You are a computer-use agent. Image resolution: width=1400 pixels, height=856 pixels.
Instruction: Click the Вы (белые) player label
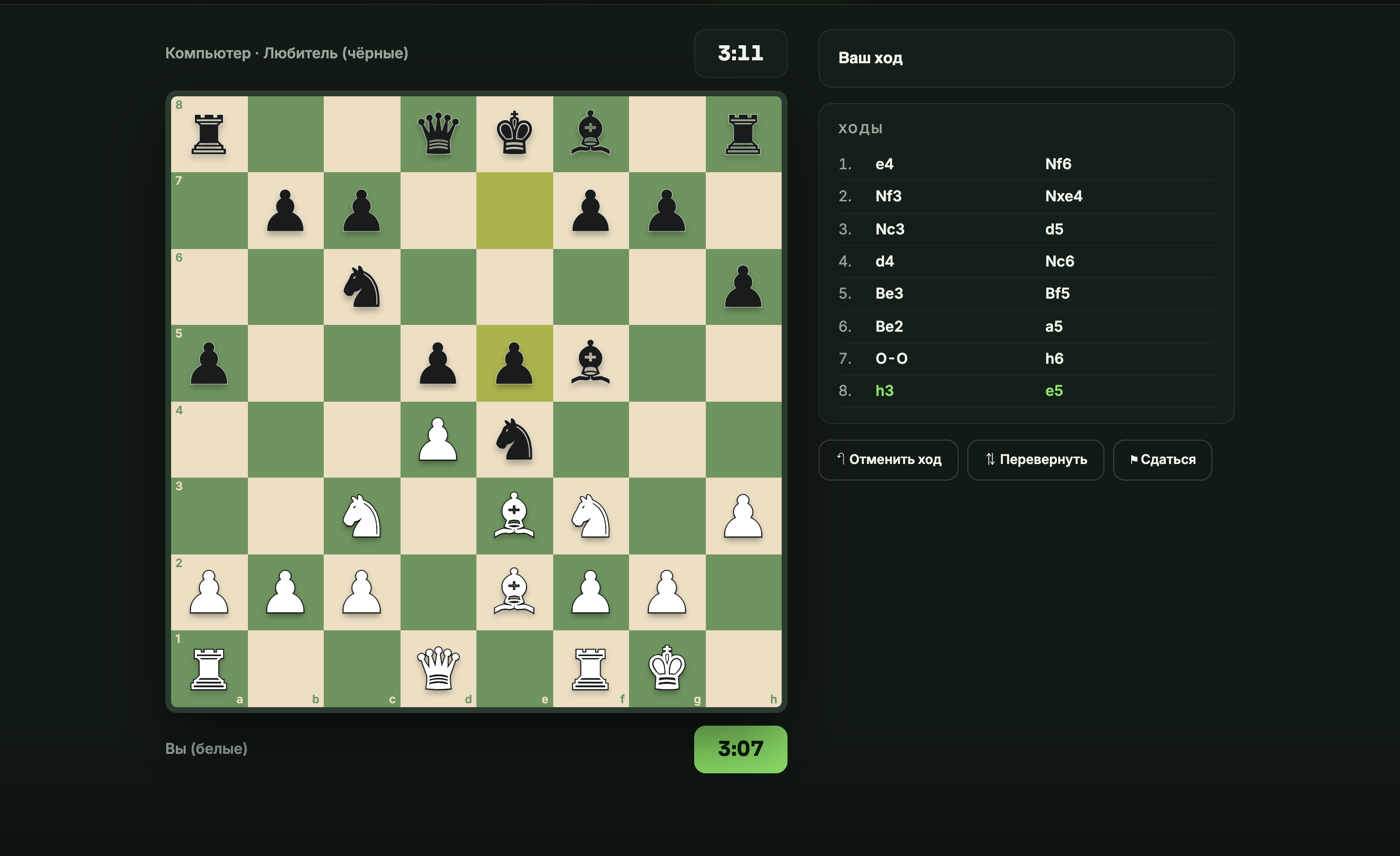click(x=206, y=749)
